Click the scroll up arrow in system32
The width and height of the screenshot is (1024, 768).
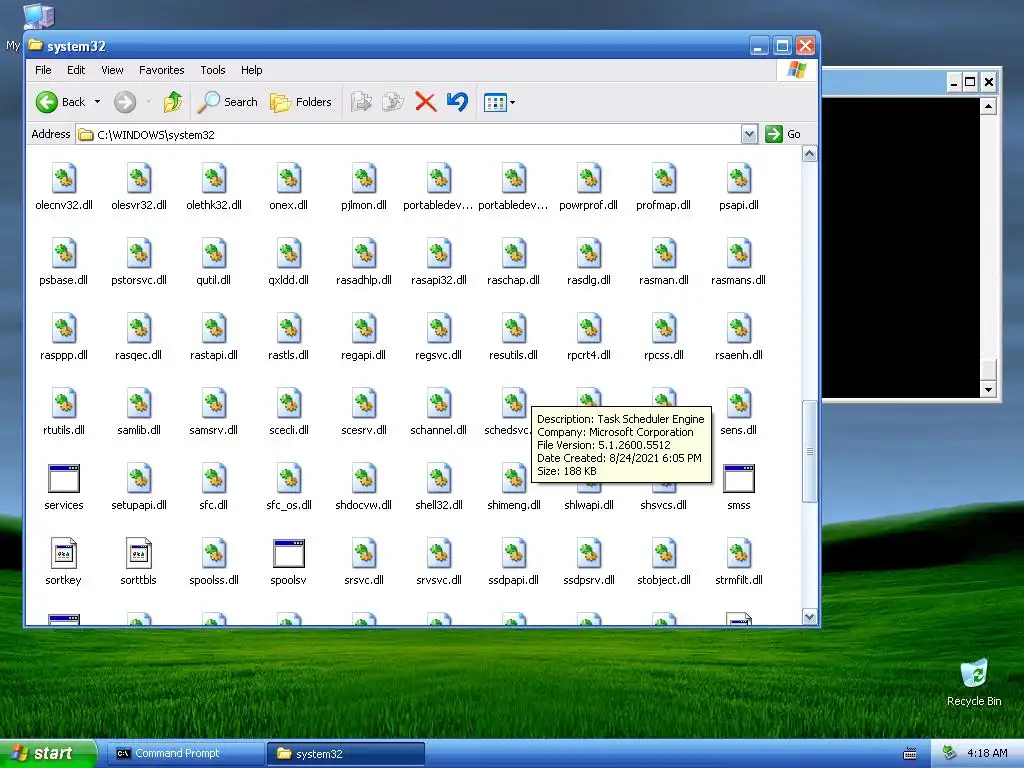pyautogui.click(x=810, y=154)
